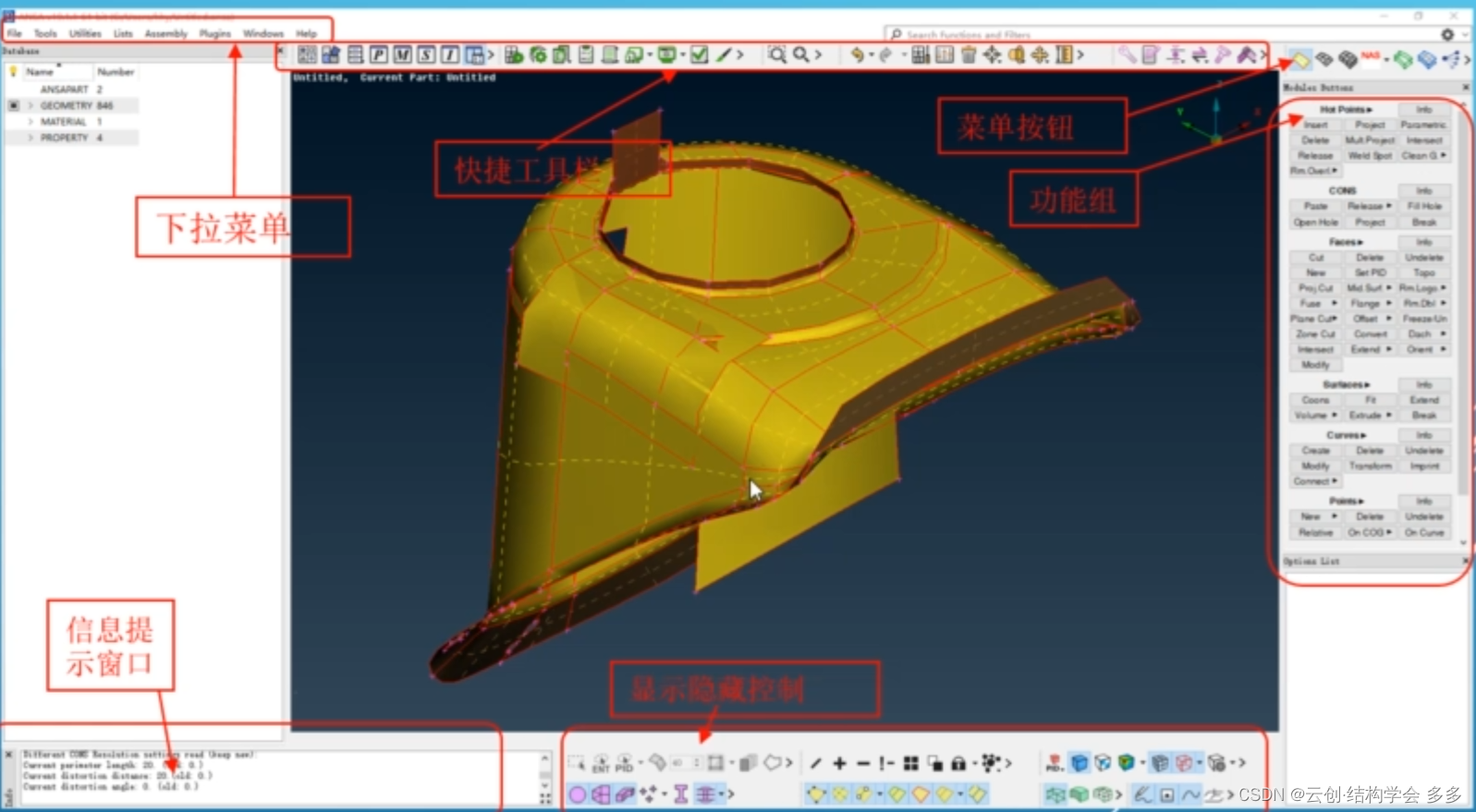Click the P (Properties) toolbar icon
This screenshot has height=812, width=1476.
tap(379, 55)
